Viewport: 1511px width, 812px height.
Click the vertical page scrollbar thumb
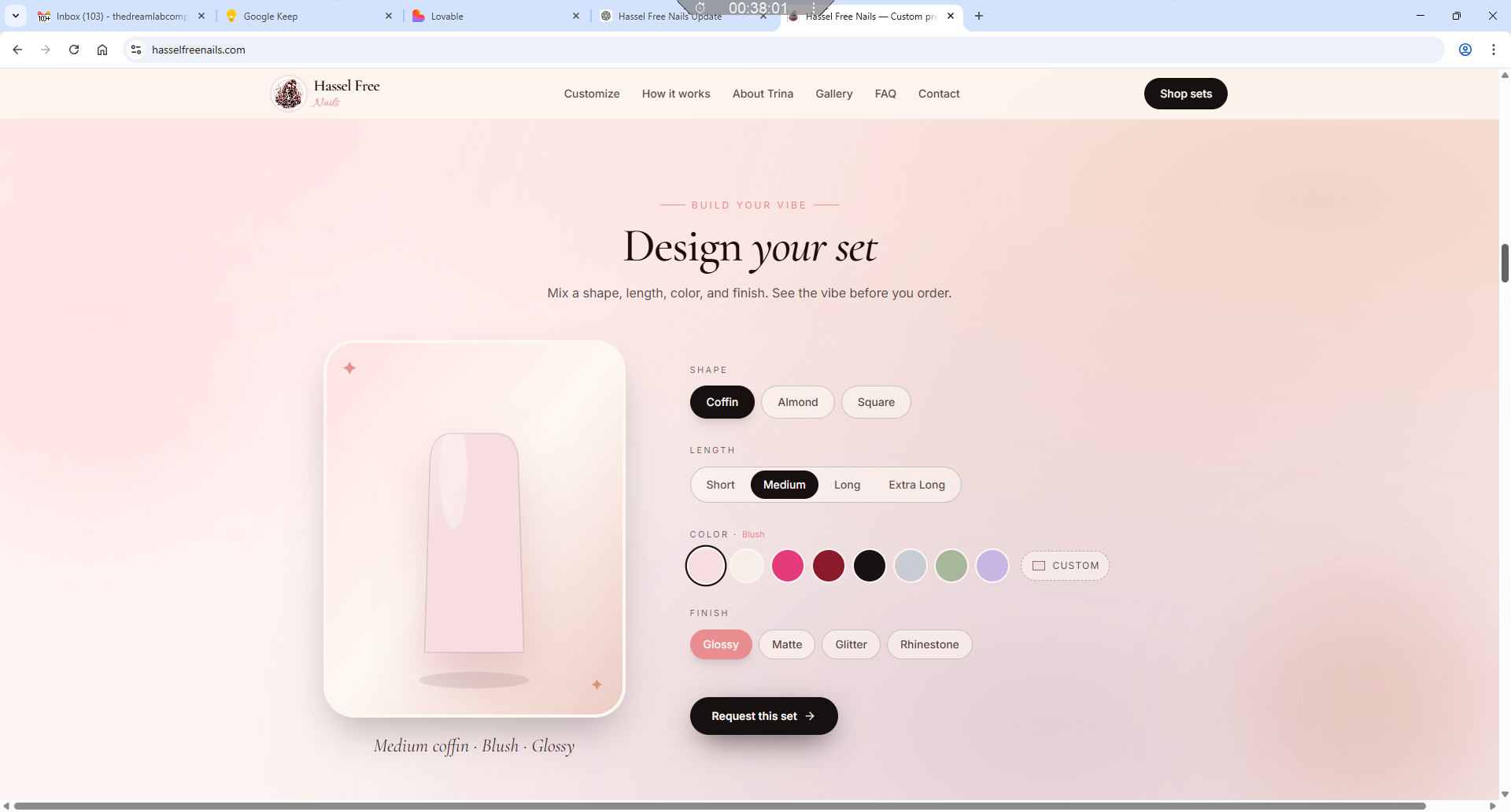click(x=1505, y=264)
